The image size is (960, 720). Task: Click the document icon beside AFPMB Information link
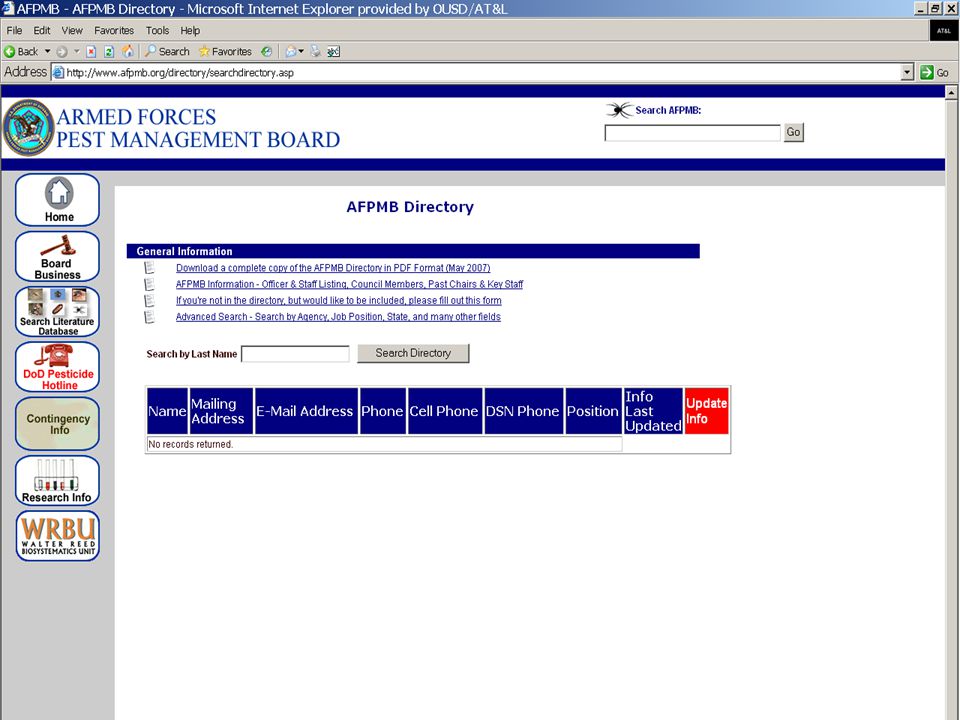149,284
